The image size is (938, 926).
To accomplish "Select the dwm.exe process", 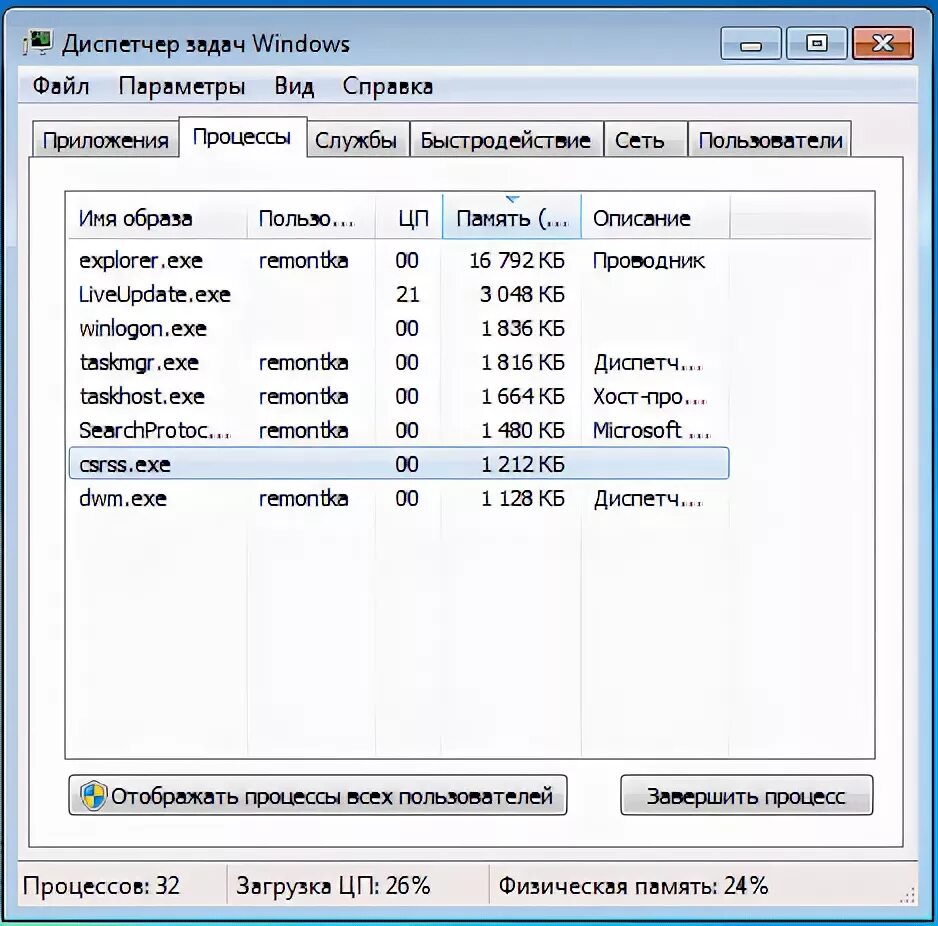I will (398, 498).
